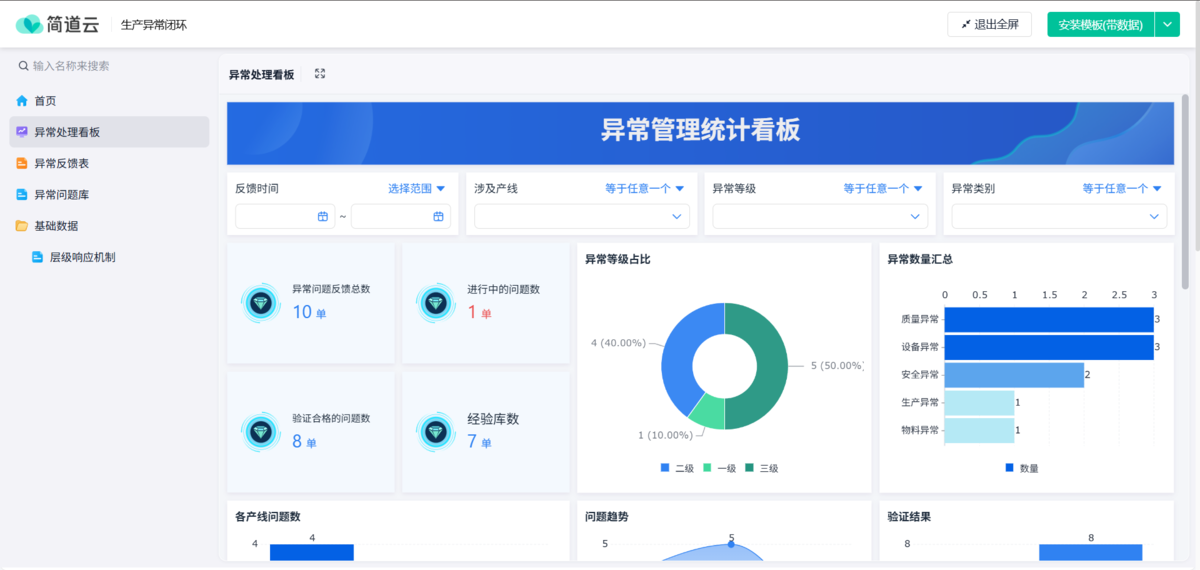The height and width of the screenshot is (570, 1200).
Task: Click the 异常问题库 form icon
Action: pyautogui.click(x=22, y=194)
